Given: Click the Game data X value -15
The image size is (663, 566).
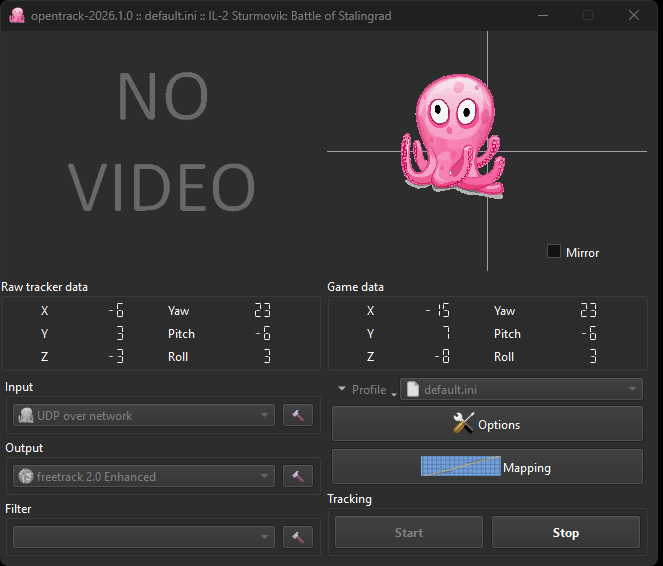Looking at the screenshot, I should click(438, 310).
